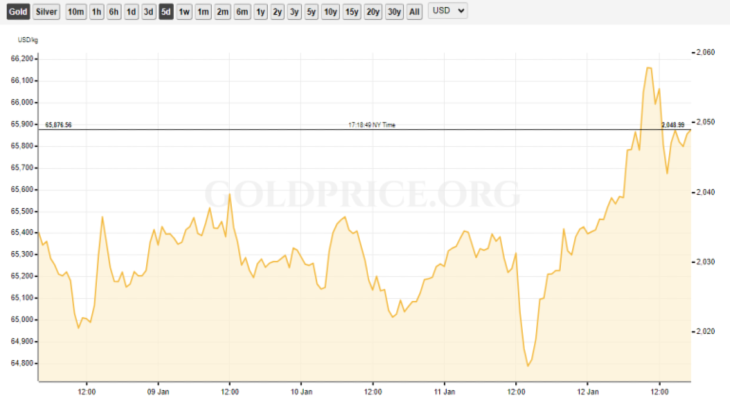This screenshot has height=405, width=730.
Task: Click the 64,800 axis value
Action: pyautogui.click(x=22, y=363)
